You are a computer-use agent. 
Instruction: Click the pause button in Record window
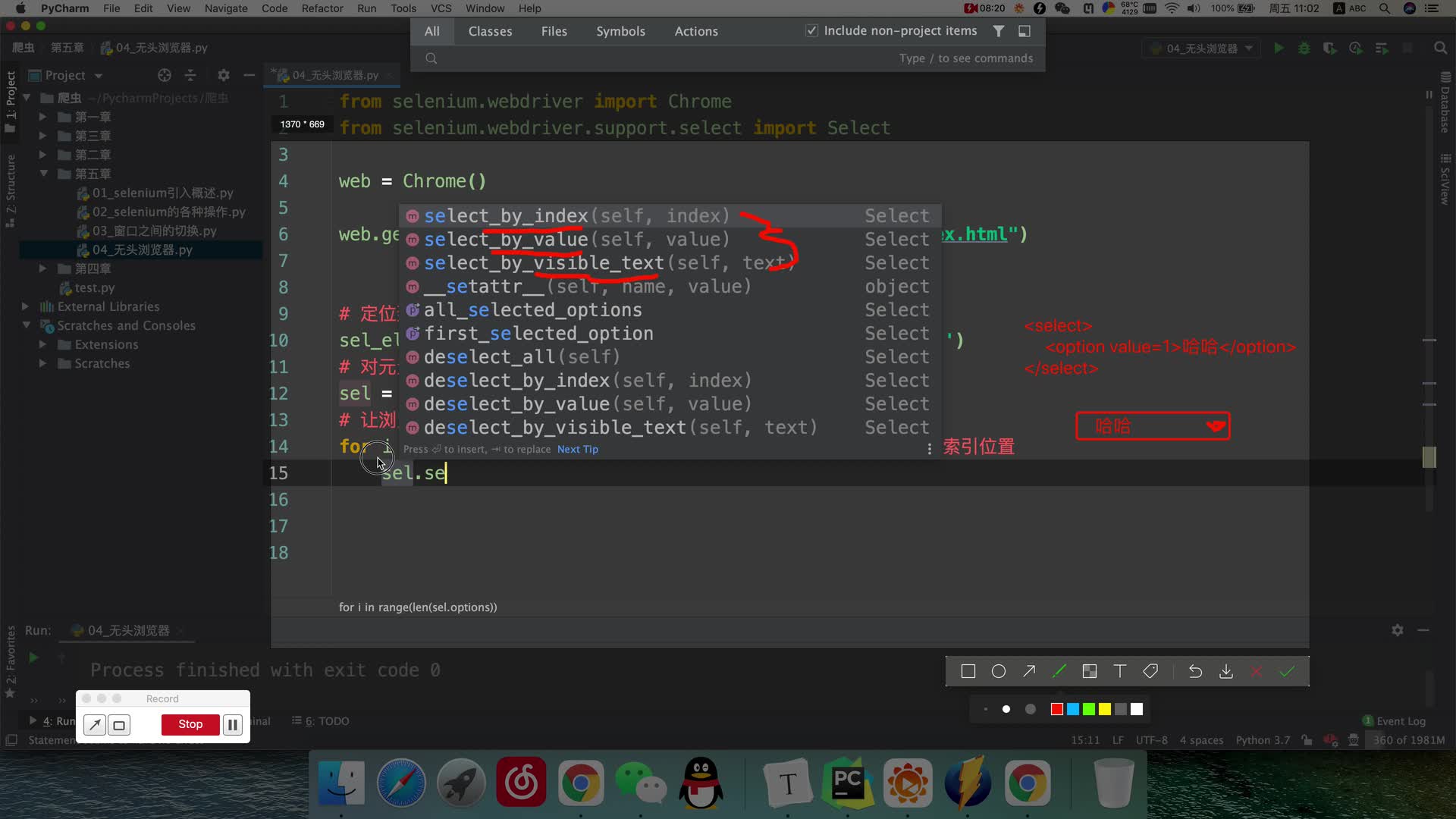233,725
